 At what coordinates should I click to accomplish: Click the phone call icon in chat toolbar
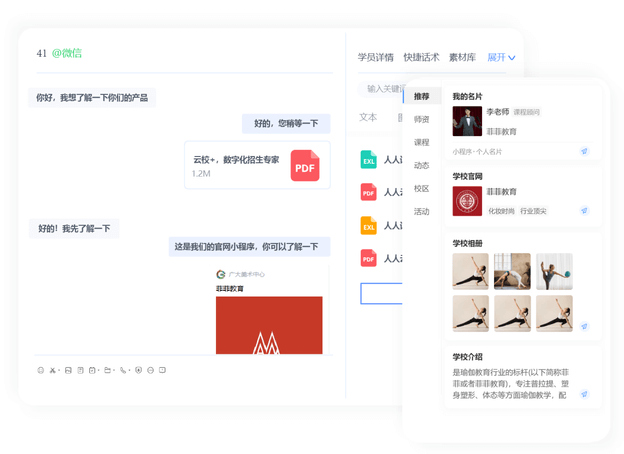coord(124,370)
